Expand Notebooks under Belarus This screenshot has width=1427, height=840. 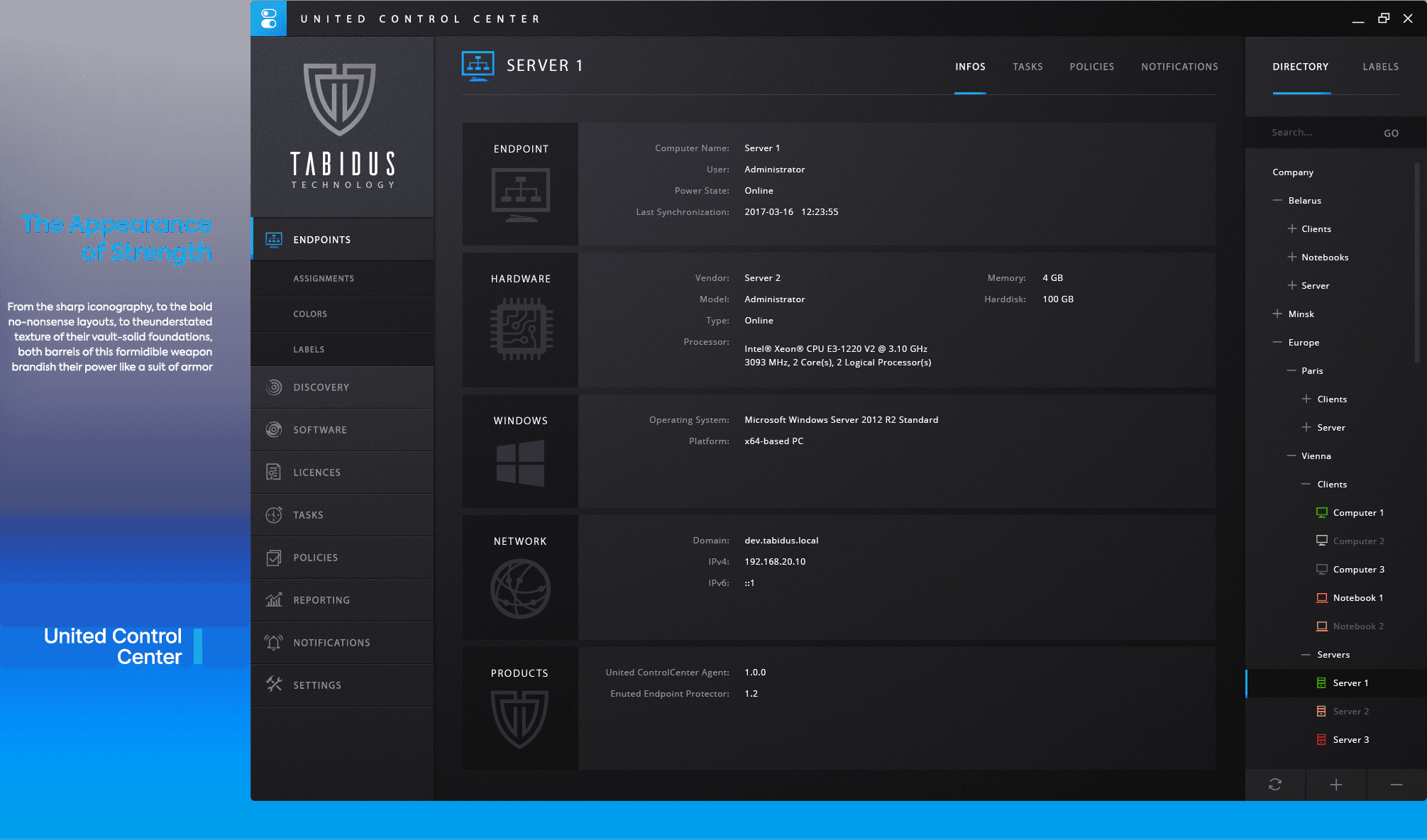pos(1292,257)
